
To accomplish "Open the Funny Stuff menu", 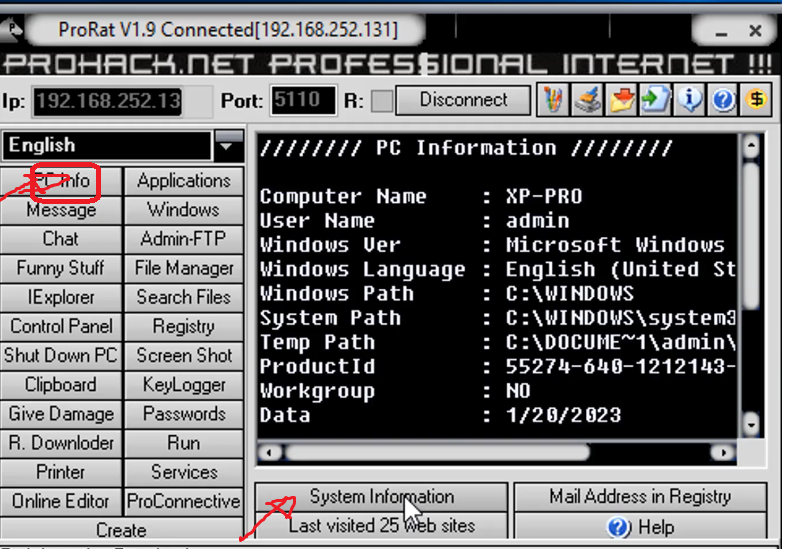I will pos(61,268).
